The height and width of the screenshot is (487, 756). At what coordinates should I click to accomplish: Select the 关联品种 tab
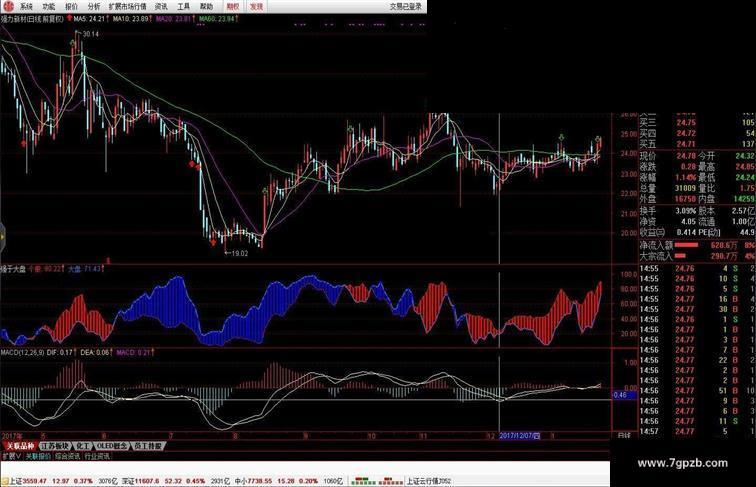coord(20,446)
